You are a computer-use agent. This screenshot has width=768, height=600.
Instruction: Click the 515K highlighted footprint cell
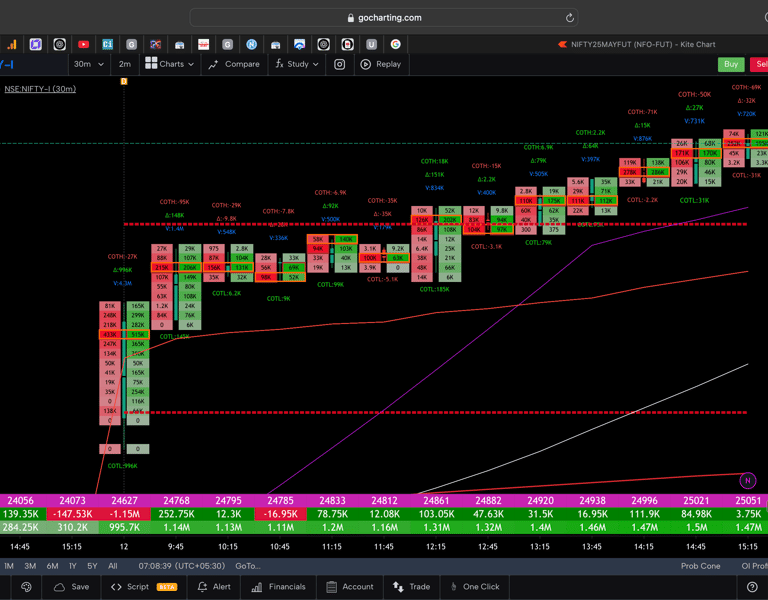point(138,335)
